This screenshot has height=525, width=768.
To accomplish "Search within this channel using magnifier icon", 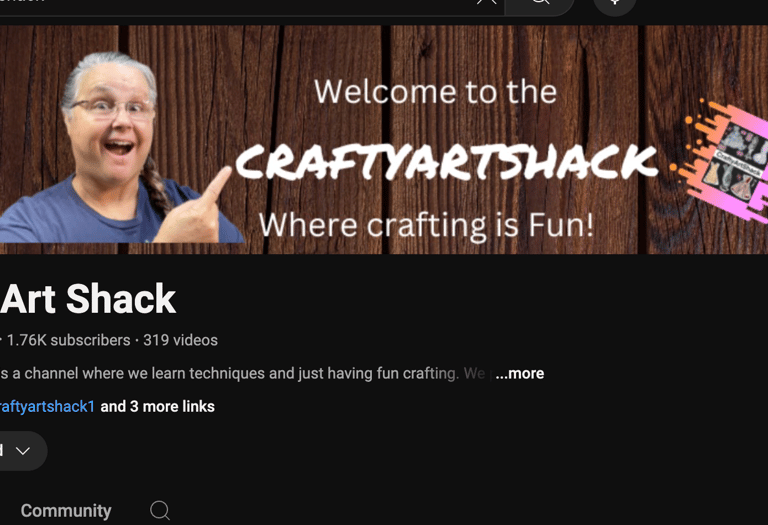I will click(x=160, y=510).
